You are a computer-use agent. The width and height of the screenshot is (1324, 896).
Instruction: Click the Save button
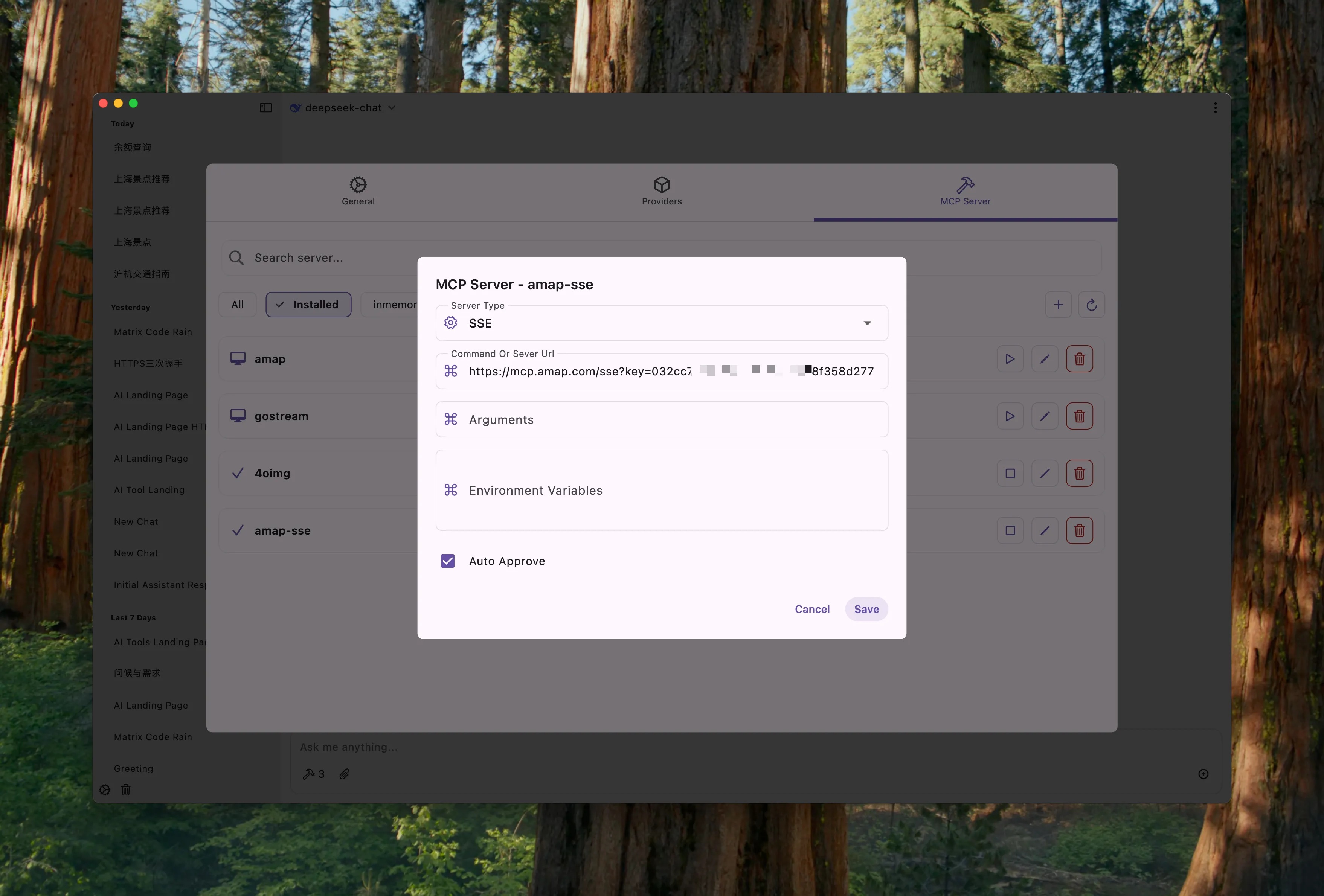pos(866,609)
